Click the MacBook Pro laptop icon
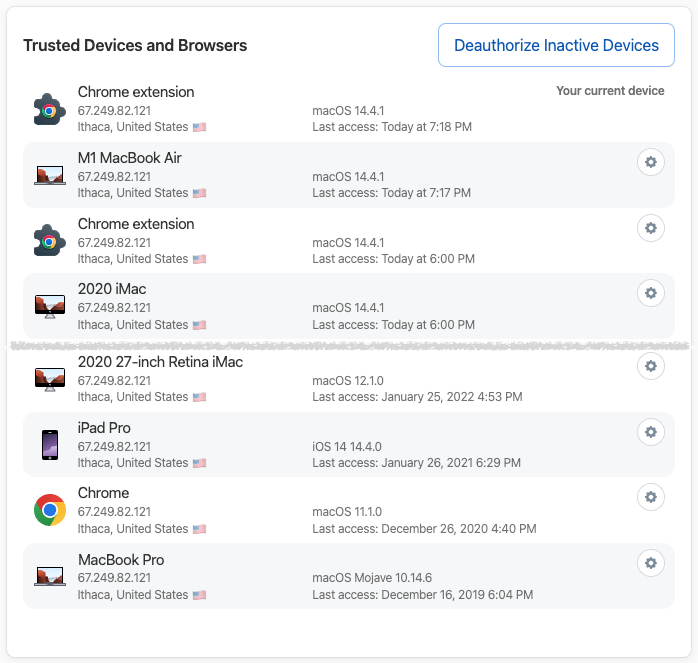 click(x=50, y=576)
